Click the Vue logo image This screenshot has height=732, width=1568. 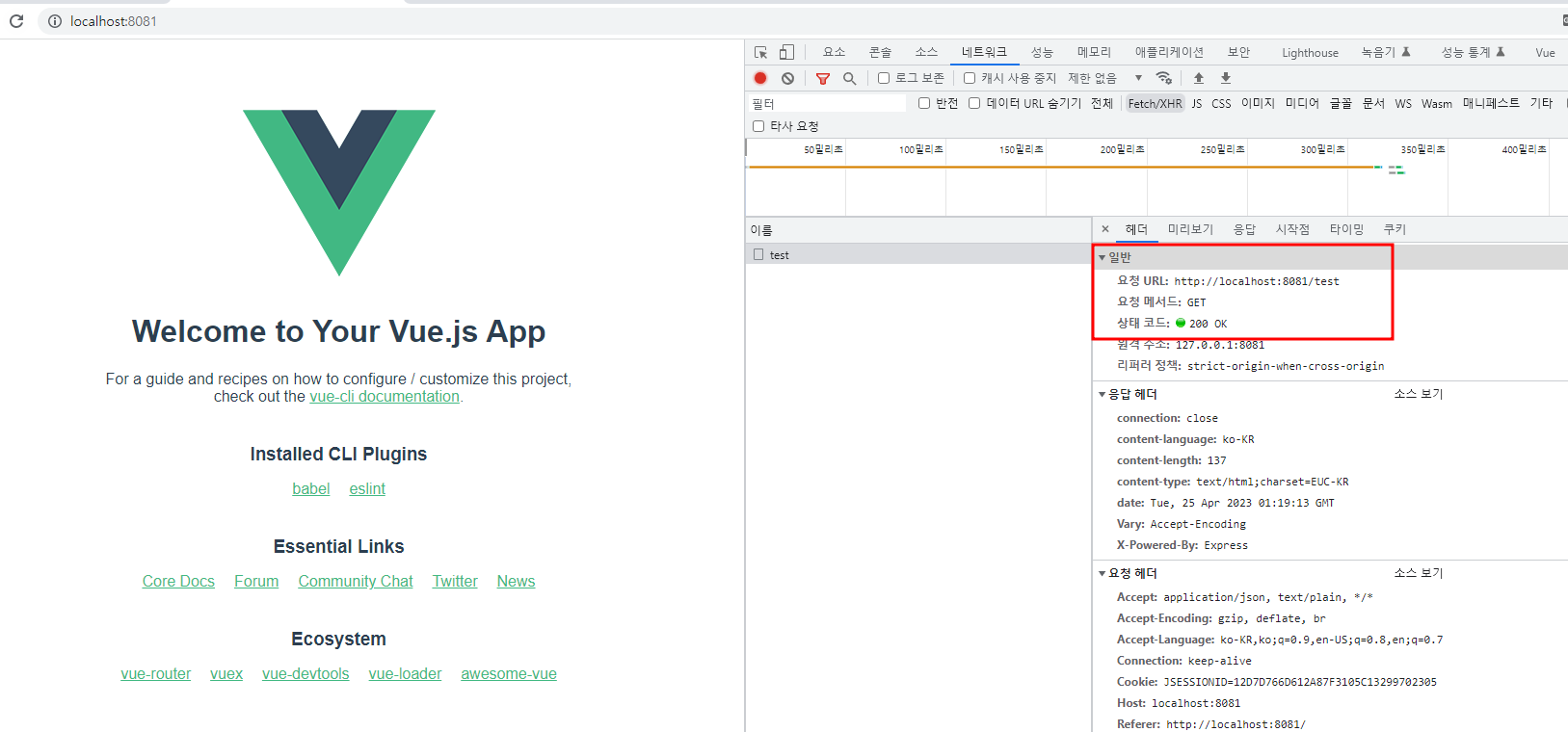pyautogui.click(x=339, y=193)
